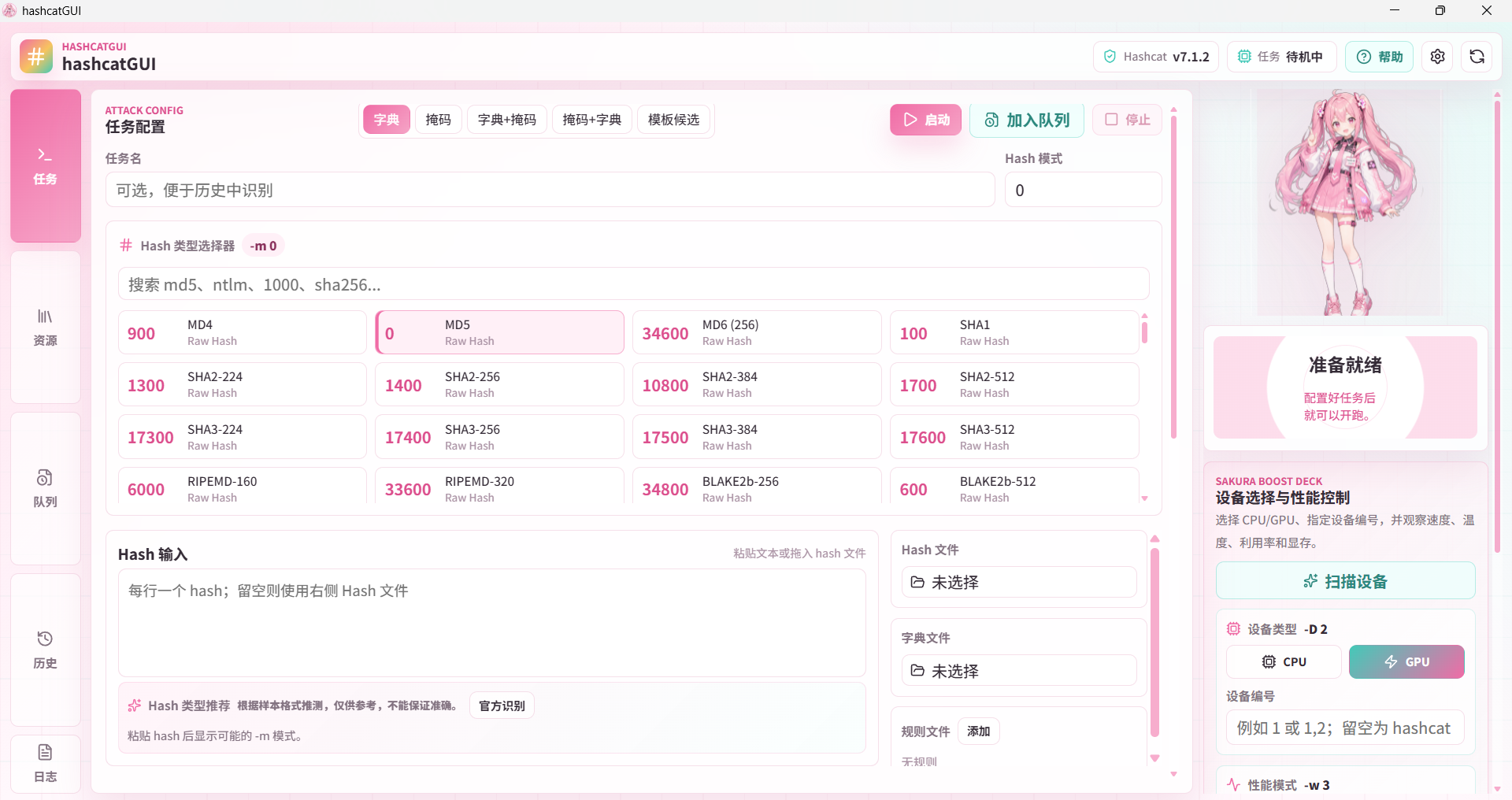Screen dimensions: 1512x800
Task: Click the file panel scroll-up arrow
Action: click(x=1155, y=539)
